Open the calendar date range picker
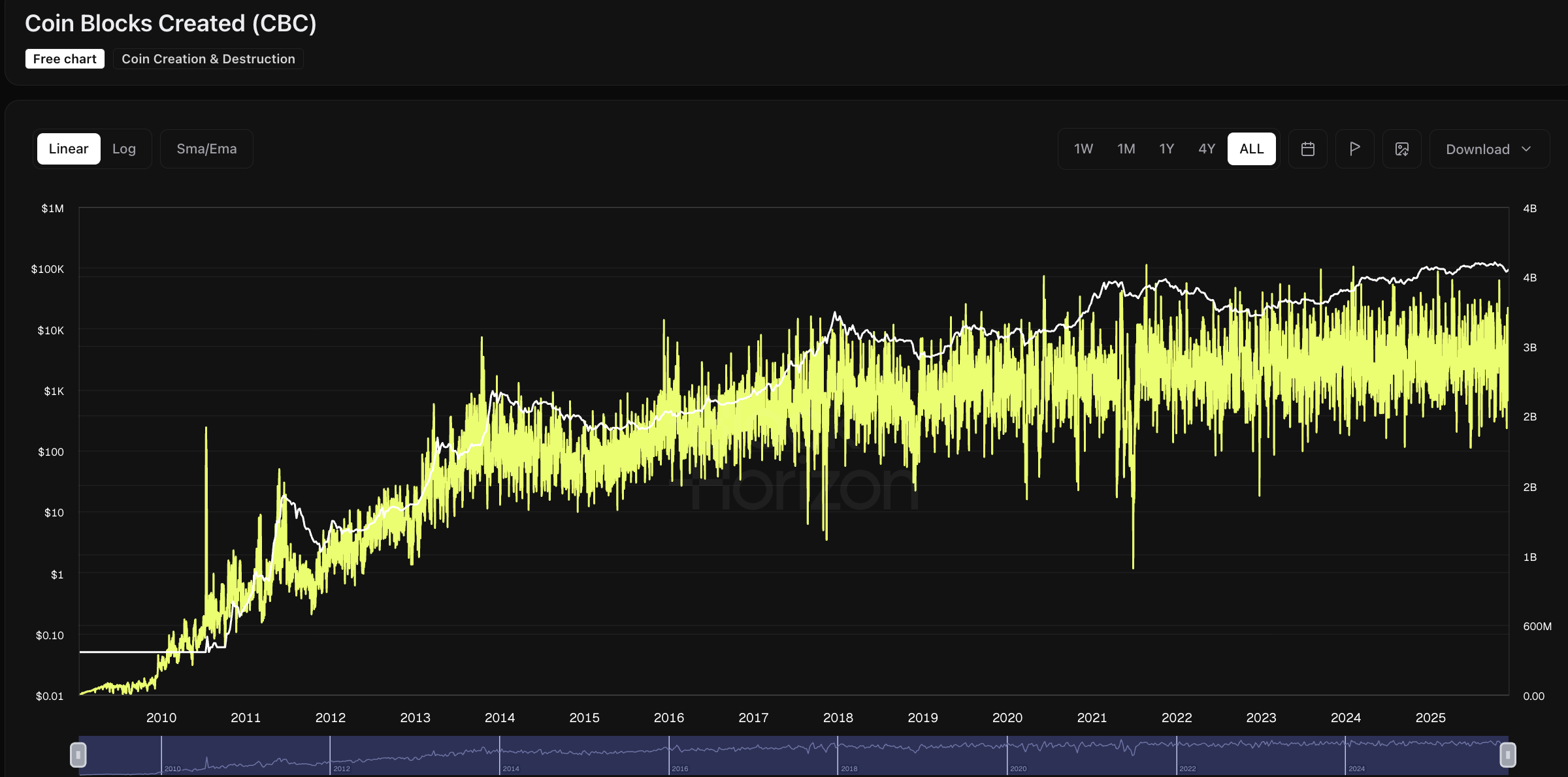Viewport: 1568px width, 777px height. tap(1307, 149)
